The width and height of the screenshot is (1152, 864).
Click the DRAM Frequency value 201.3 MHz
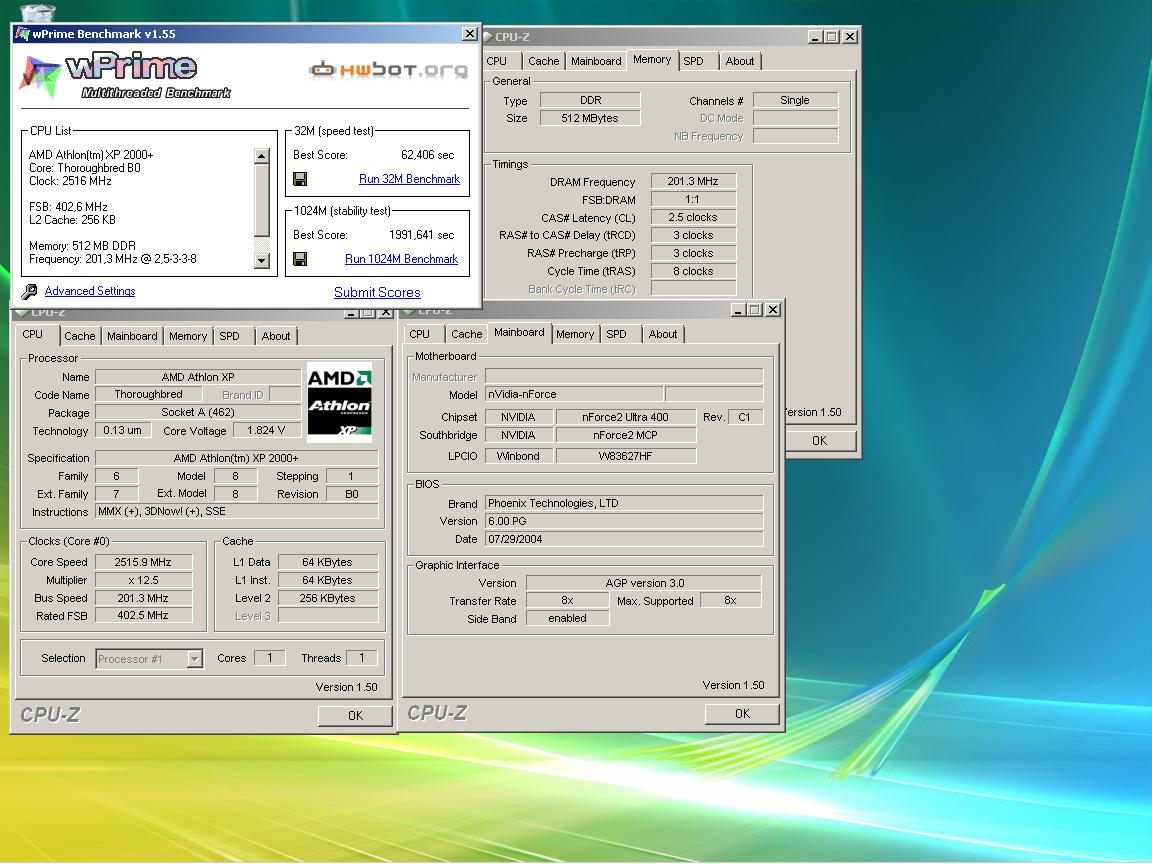tap(693, 181)
